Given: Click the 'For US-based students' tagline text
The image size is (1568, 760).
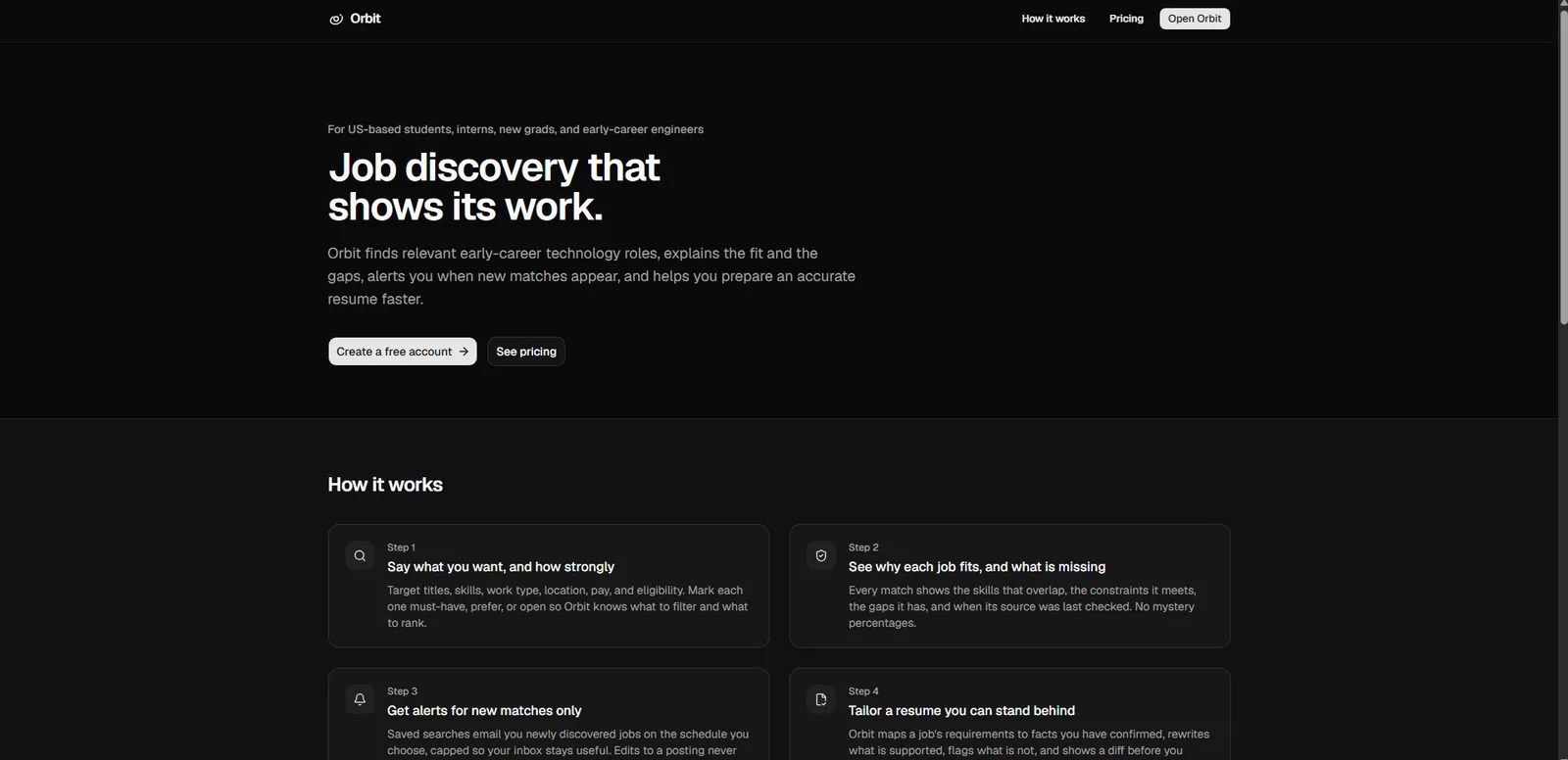Looking at the screenshot, I should (x=515, y=129).
